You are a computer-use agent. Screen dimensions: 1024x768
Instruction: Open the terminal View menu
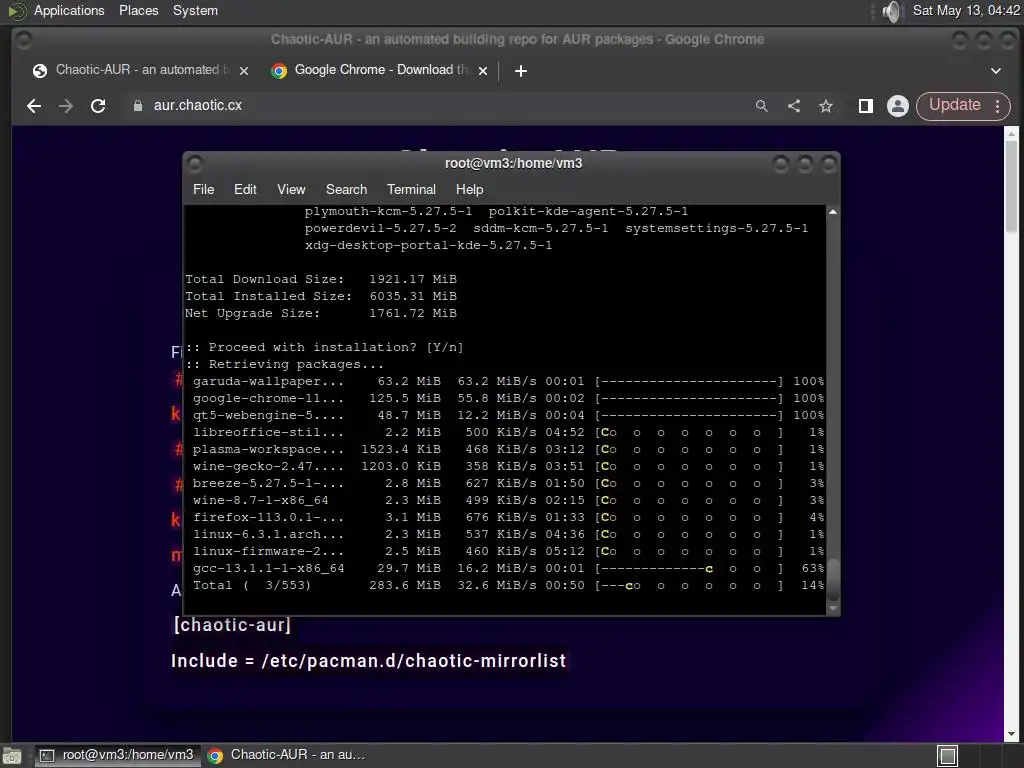(291, 189)
